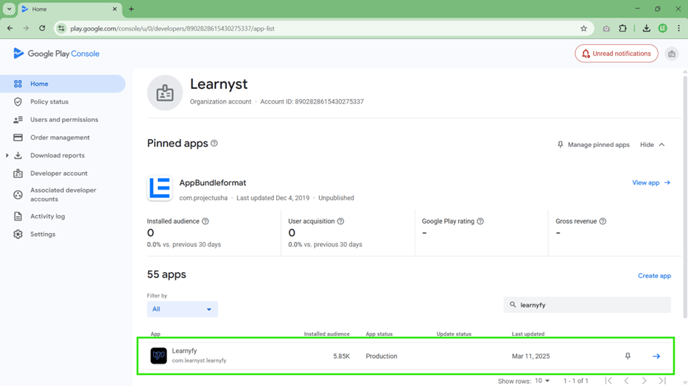This screenshot has height=386, width=688.
Task: Show help for Gross revenue
Action: [603, 222]
